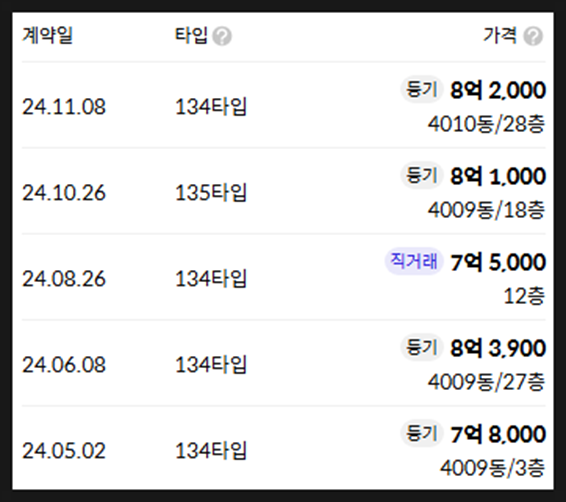566x502 pixels.
Task: Click the 등기 badge on 24.11.08 row
Action: pos(421,89)
